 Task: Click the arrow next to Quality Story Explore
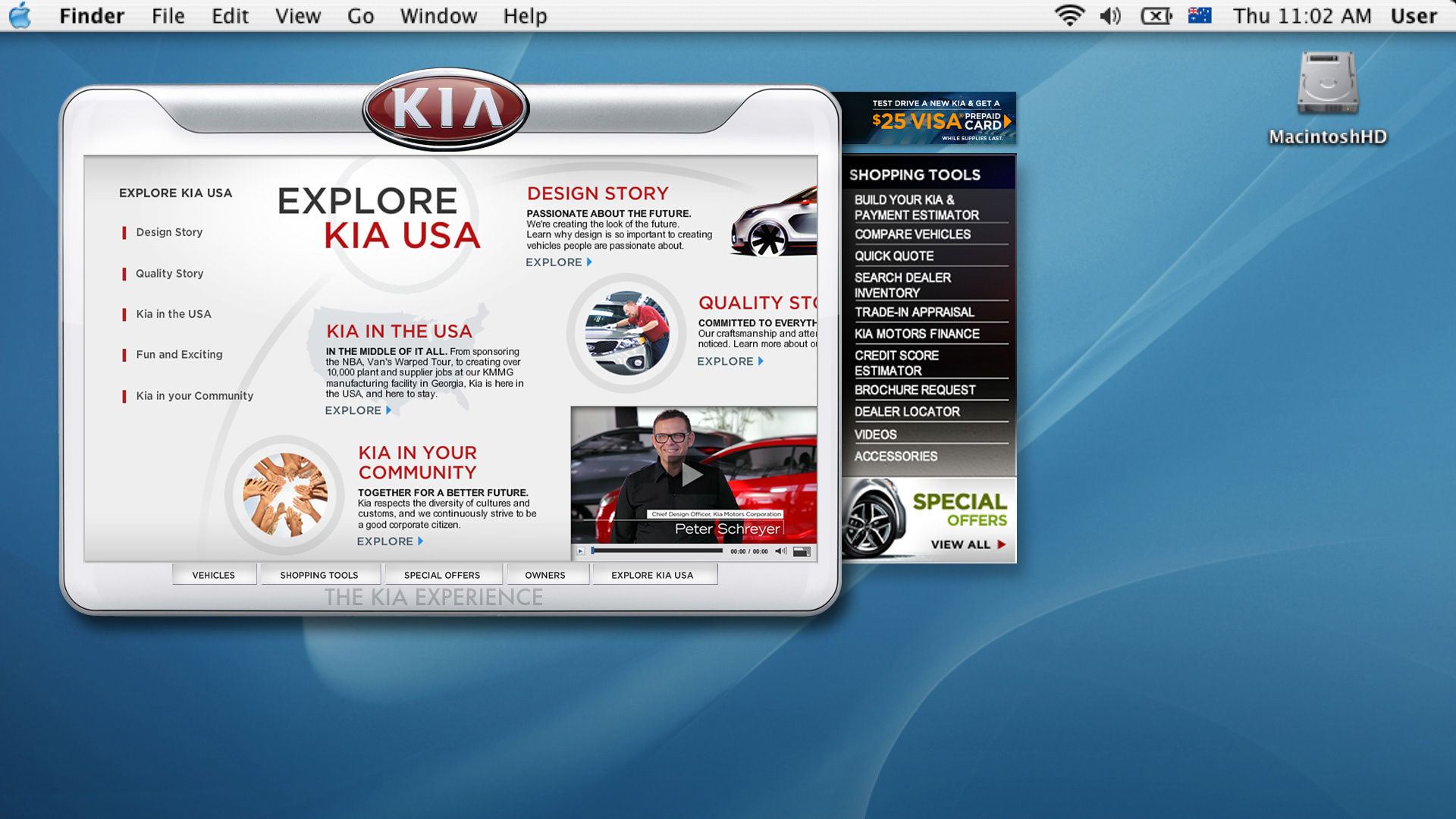pyautogui.click(x=761, y=362)
